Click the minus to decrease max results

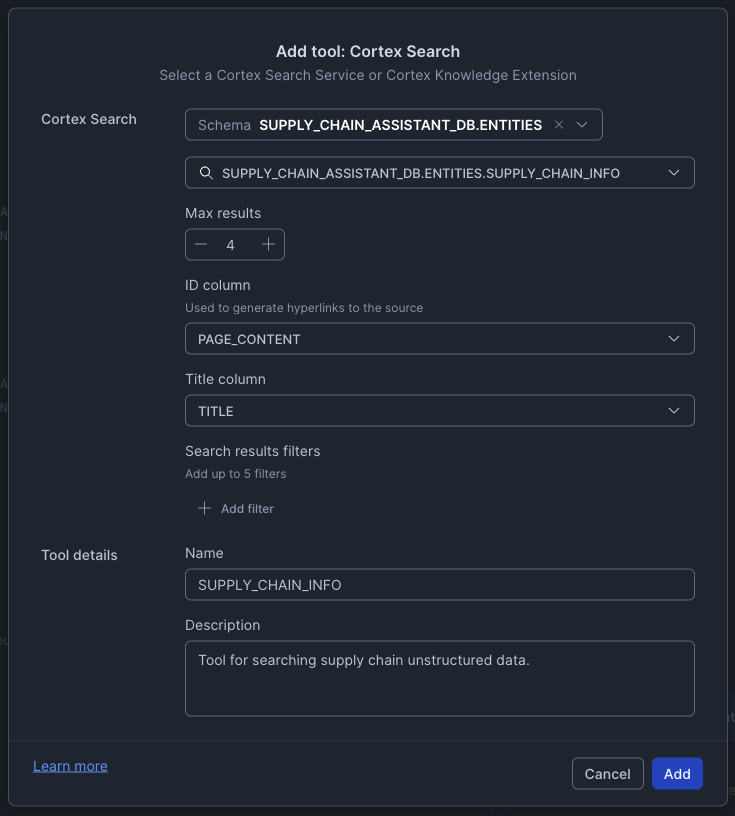coord(201,244)
